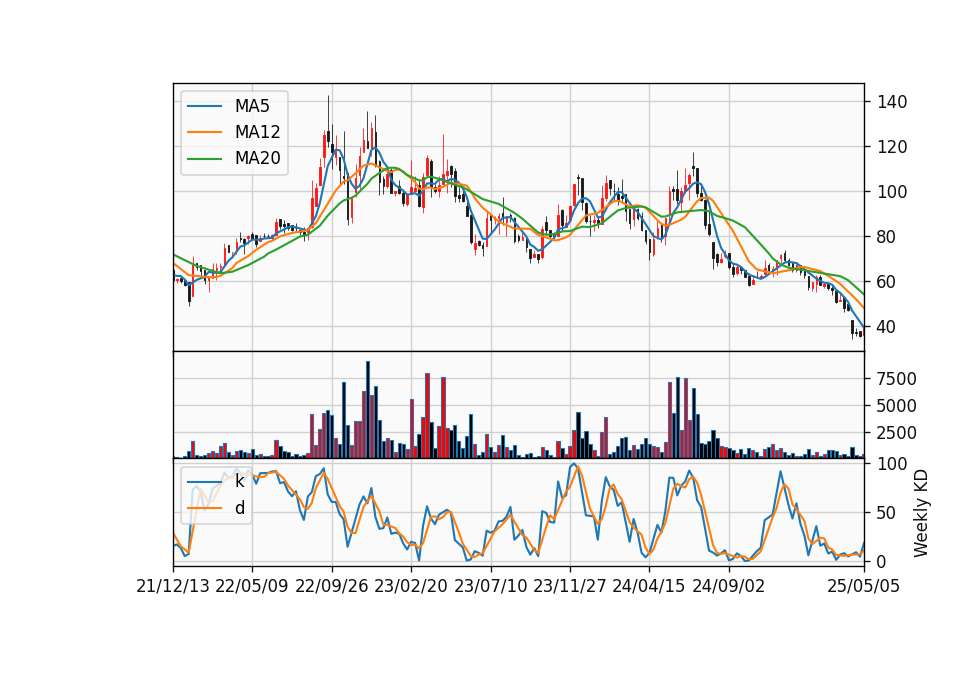960x690 pixels.
Task: Click the orange MA12 legend line sample
Action: pyautogui.click(x=204, y=132)
